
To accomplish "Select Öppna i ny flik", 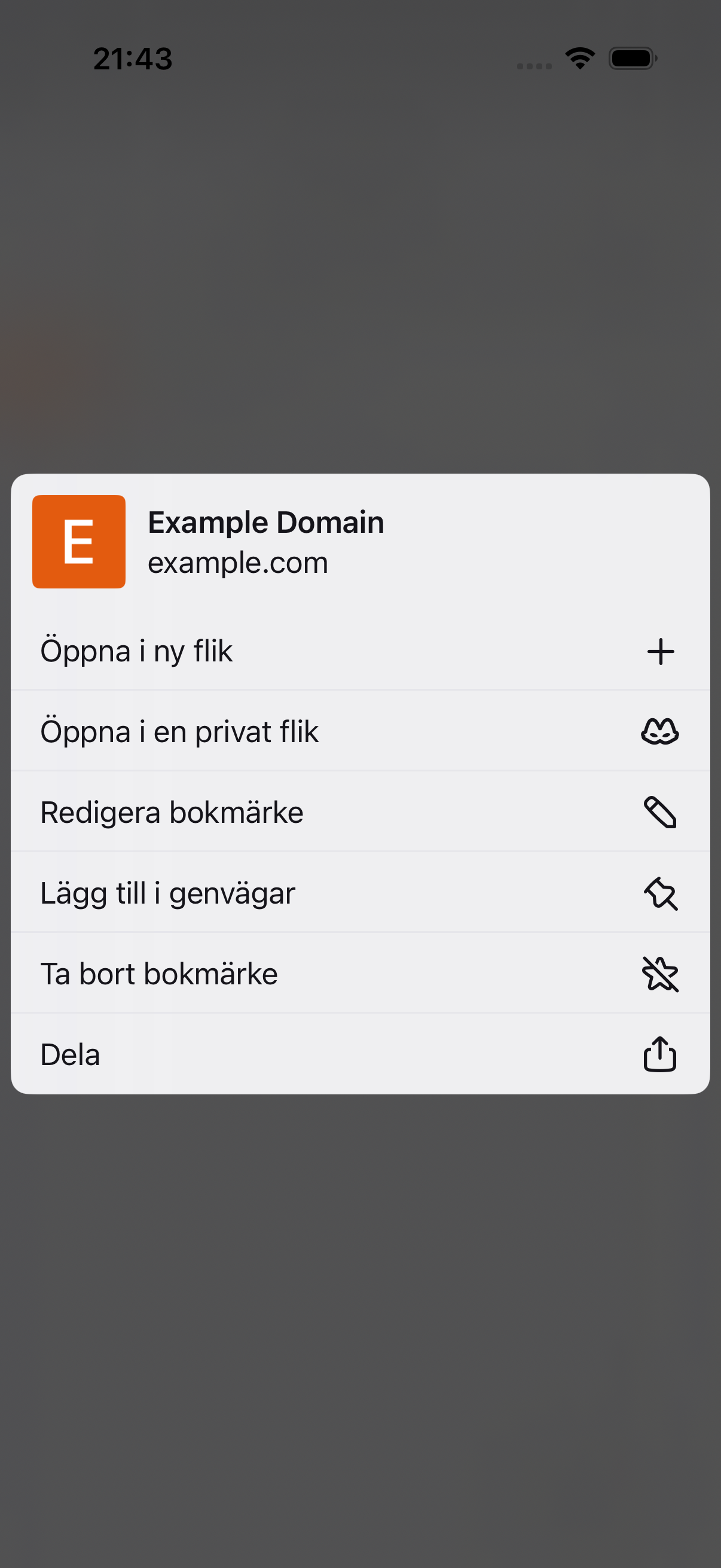I will coord(360,651).
